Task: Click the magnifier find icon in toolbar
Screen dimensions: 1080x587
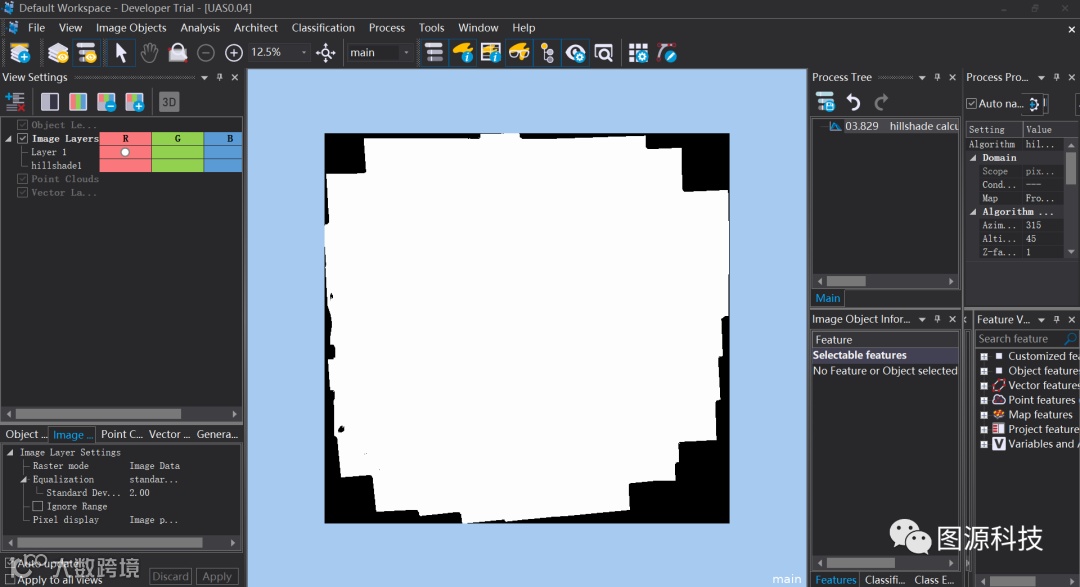Action: (x=604, y=52)
